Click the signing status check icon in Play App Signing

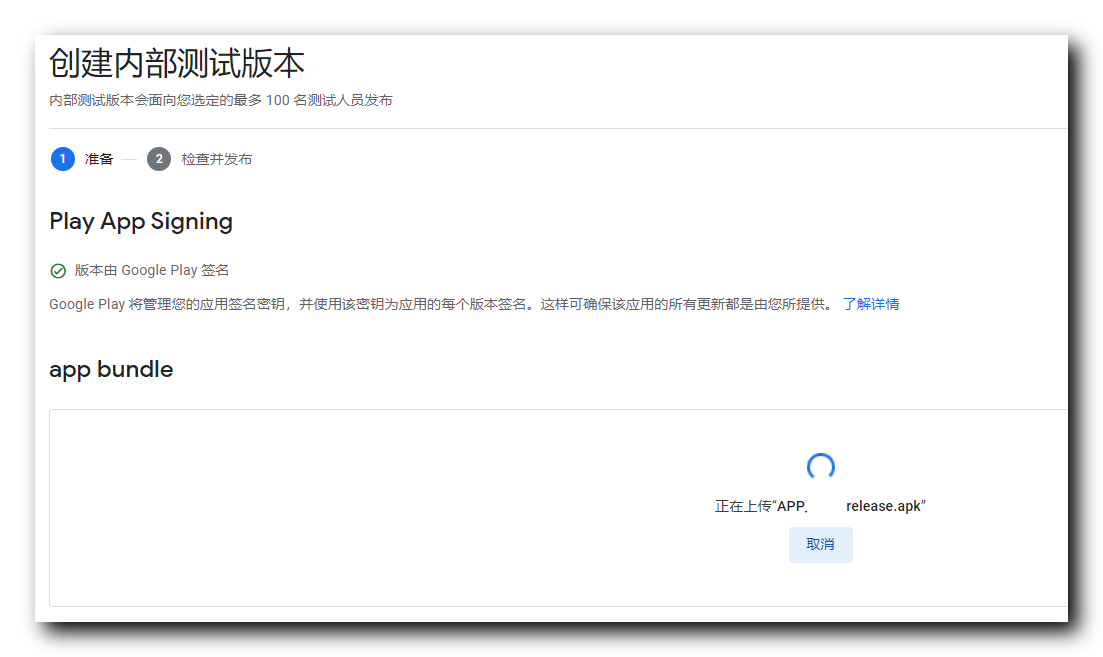click(x=56, y=269)
